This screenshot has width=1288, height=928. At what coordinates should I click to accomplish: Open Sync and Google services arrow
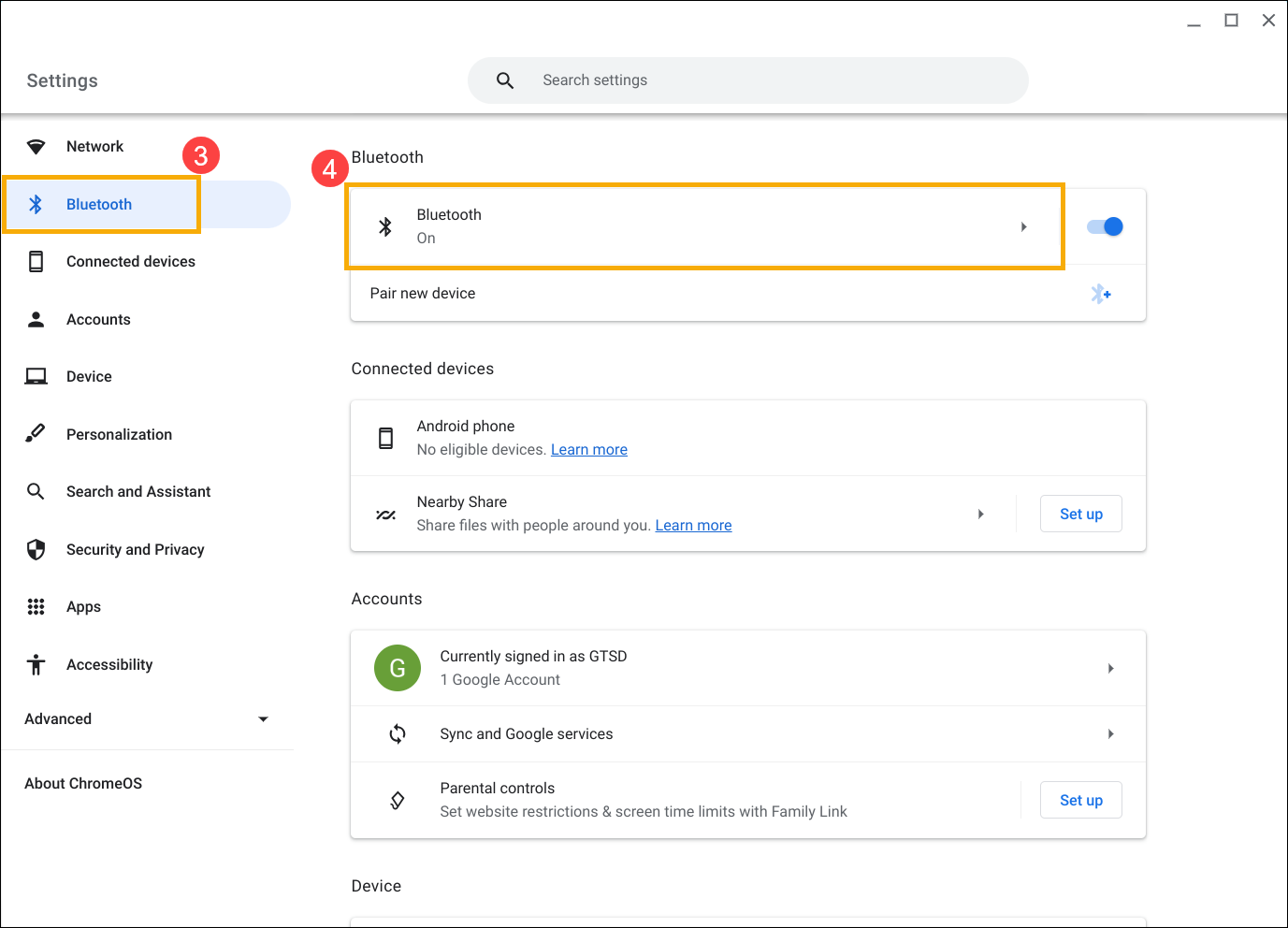1110,734
